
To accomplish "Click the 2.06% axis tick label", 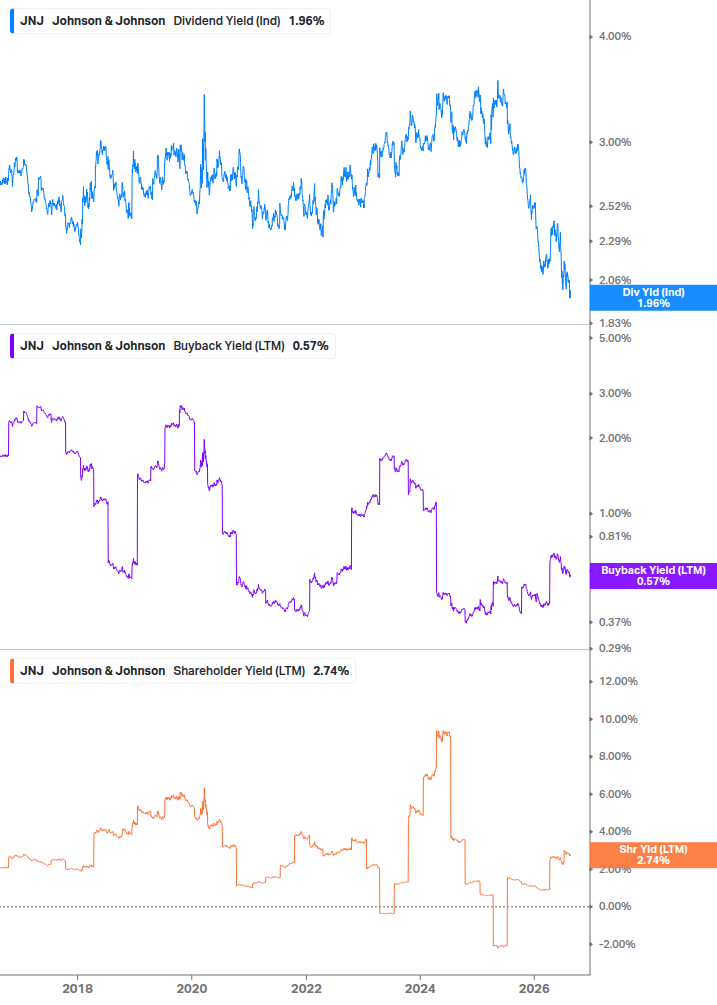I will coord(615,280).
